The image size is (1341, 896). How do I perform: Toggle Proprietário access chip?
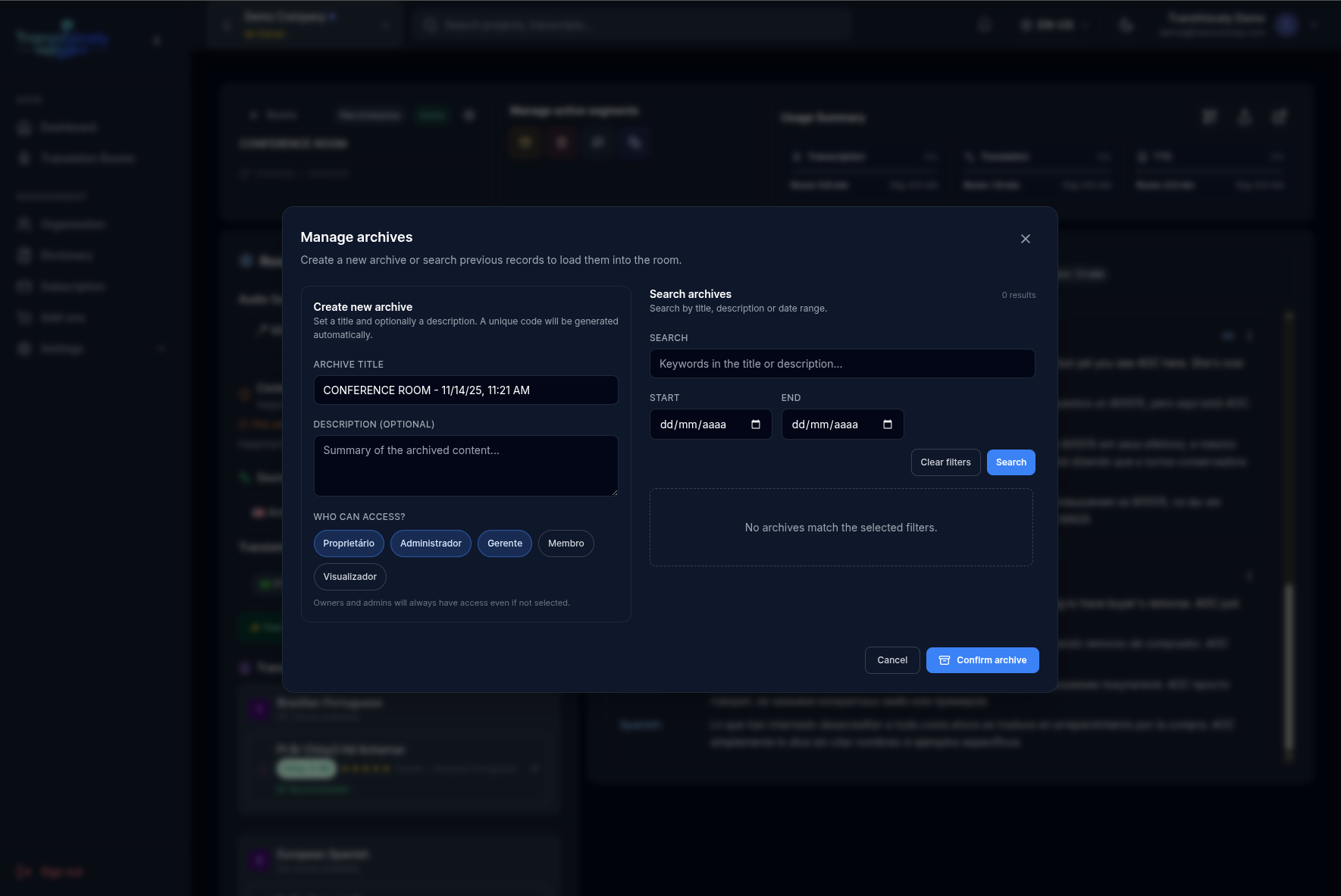click(349, 544)
